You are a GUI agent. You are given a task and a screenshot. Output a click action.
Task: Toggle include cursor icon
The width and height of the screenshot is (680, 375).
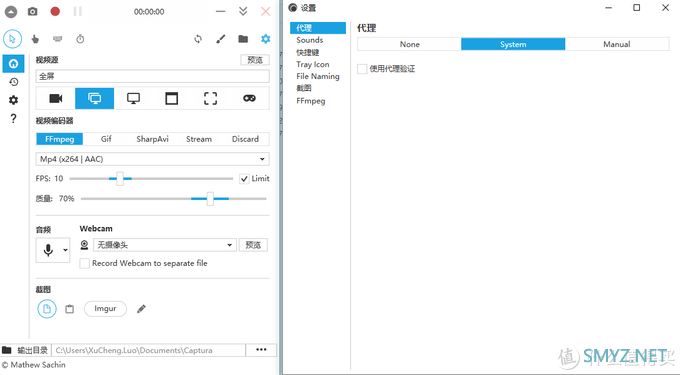point(13,39)
